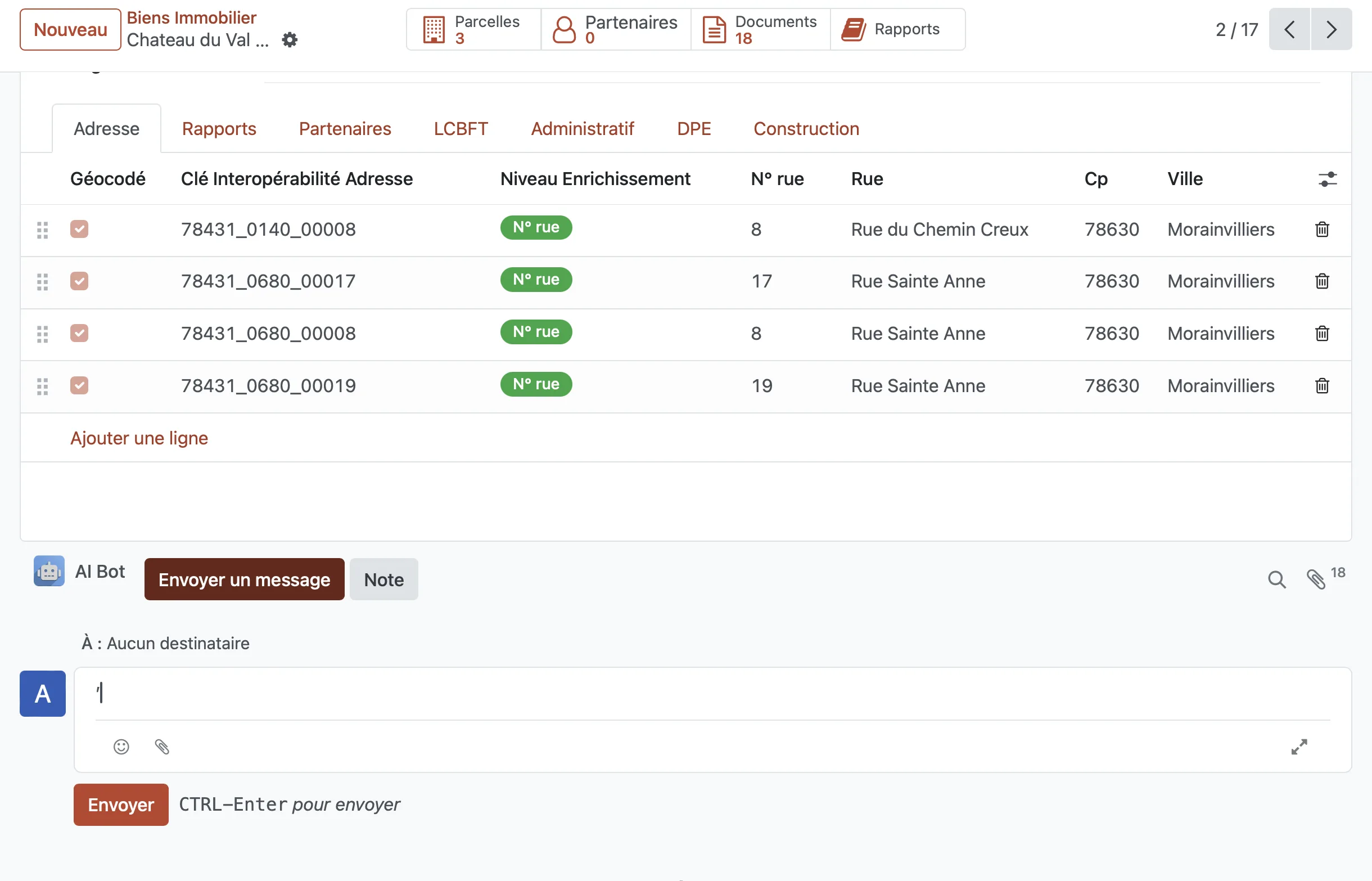This screenshot has height=881, width=1372.
Task: Open the settings gear next to Chateau du Val
Action: (290, 40)
